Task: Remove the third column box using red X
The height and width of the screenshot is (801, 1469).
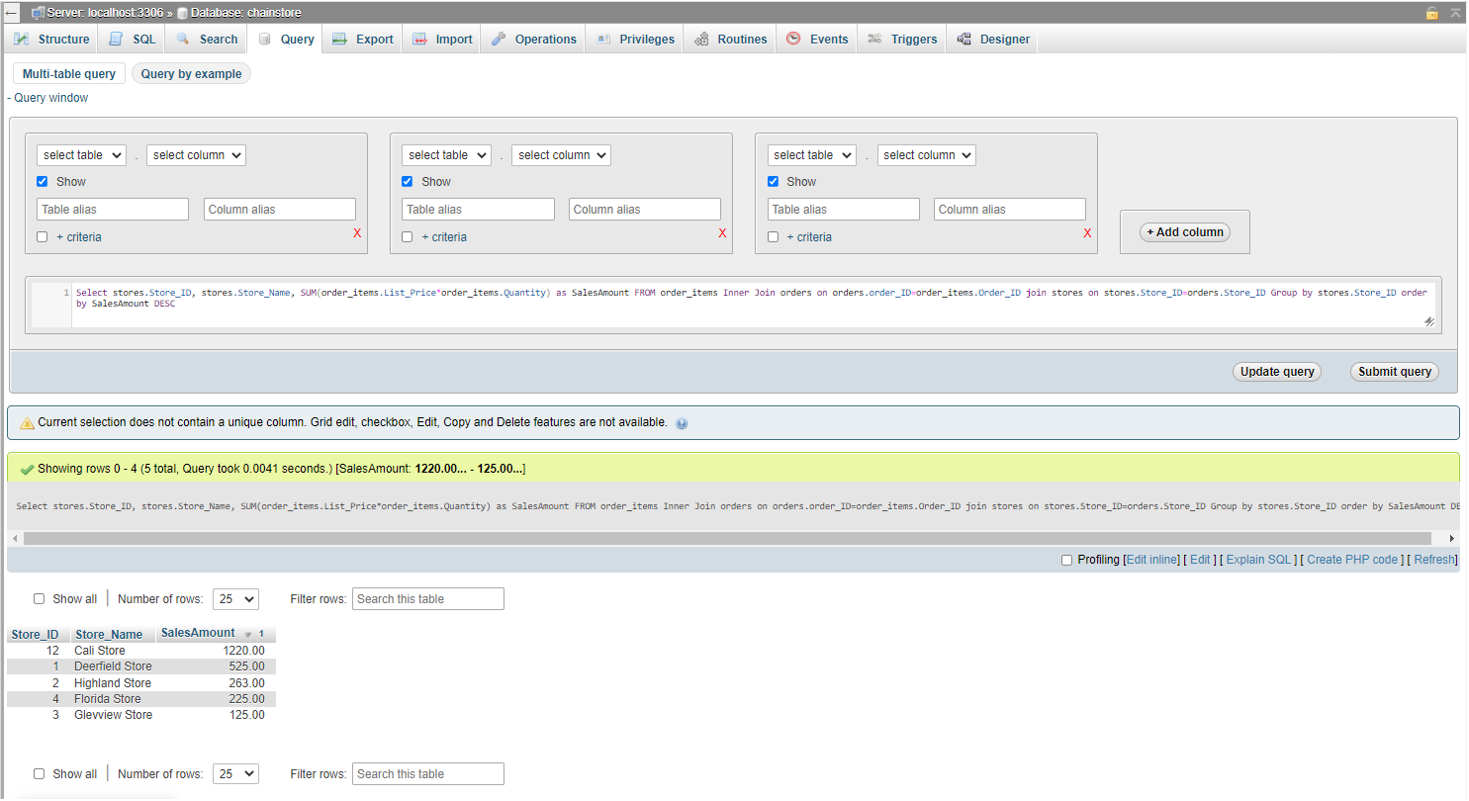Action: point(1087,233)
